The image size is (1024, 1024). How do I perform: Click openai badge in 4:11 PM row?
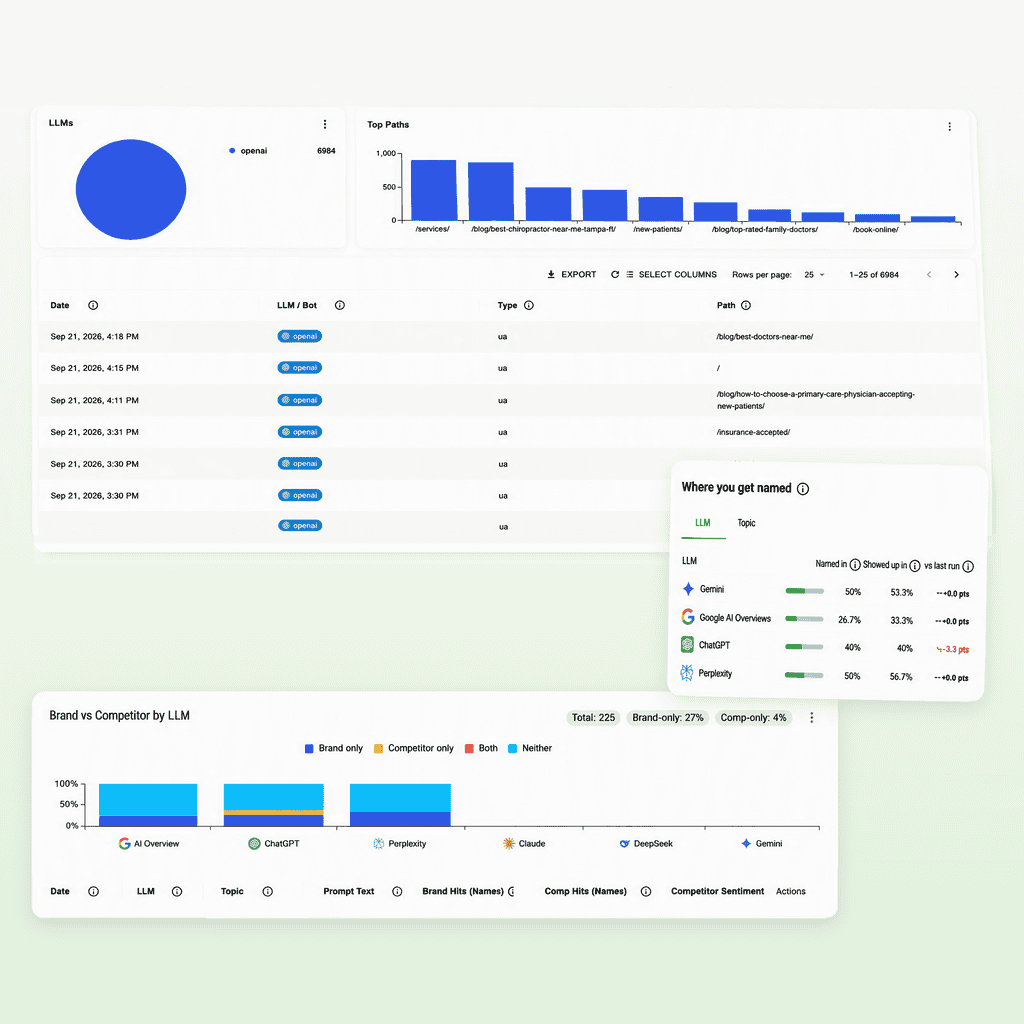click(x=300, y=400)
